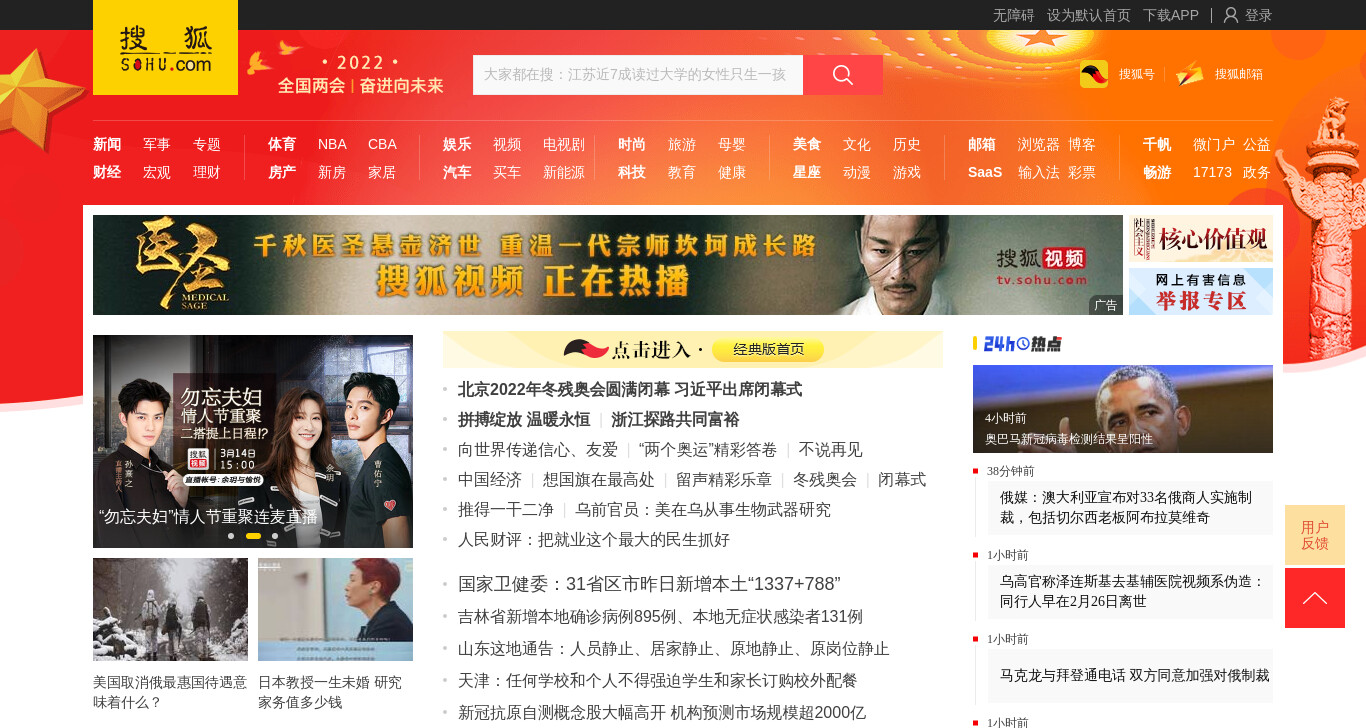Screen dimensions: 1366x728
Task: Open the 17173 link
Action: tap(1212, 172)
